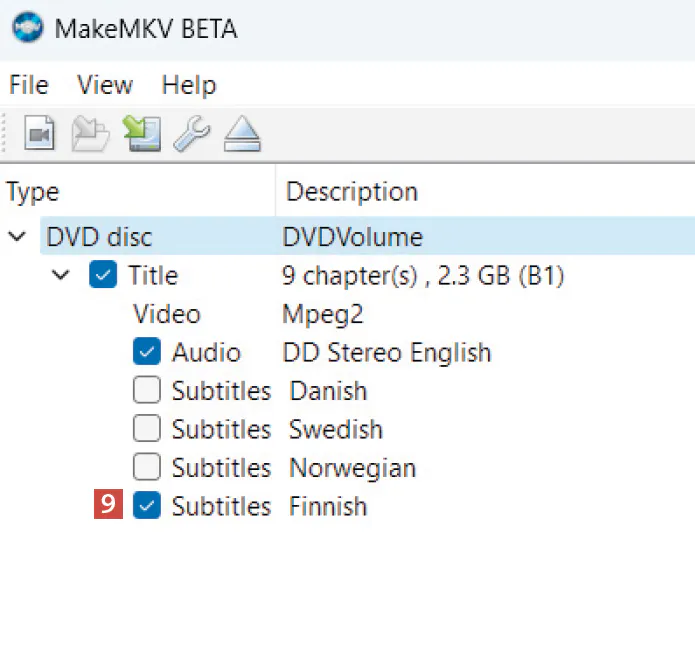Collapse the DVD disc tree node
This screenshot has width=695, height=656.
[17, 237]
